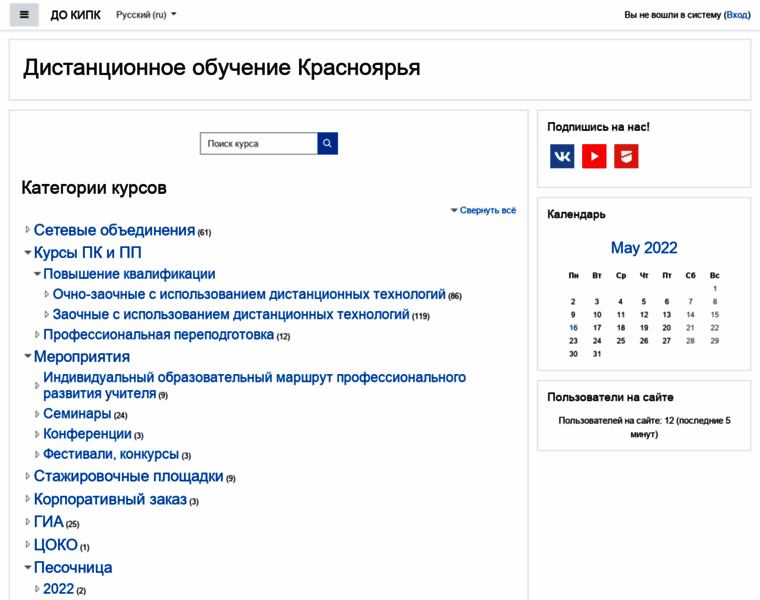Open the YouTube channel icon
The width and height of the screenshot is (760, 600).
tap(594, 156)
